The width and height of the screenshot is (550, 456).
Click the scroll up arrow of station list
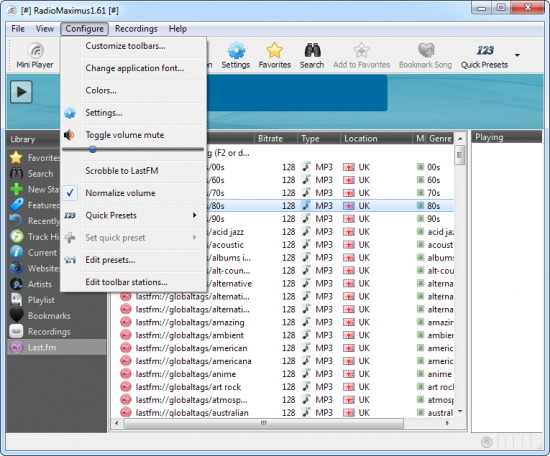[x=460, y=139]
